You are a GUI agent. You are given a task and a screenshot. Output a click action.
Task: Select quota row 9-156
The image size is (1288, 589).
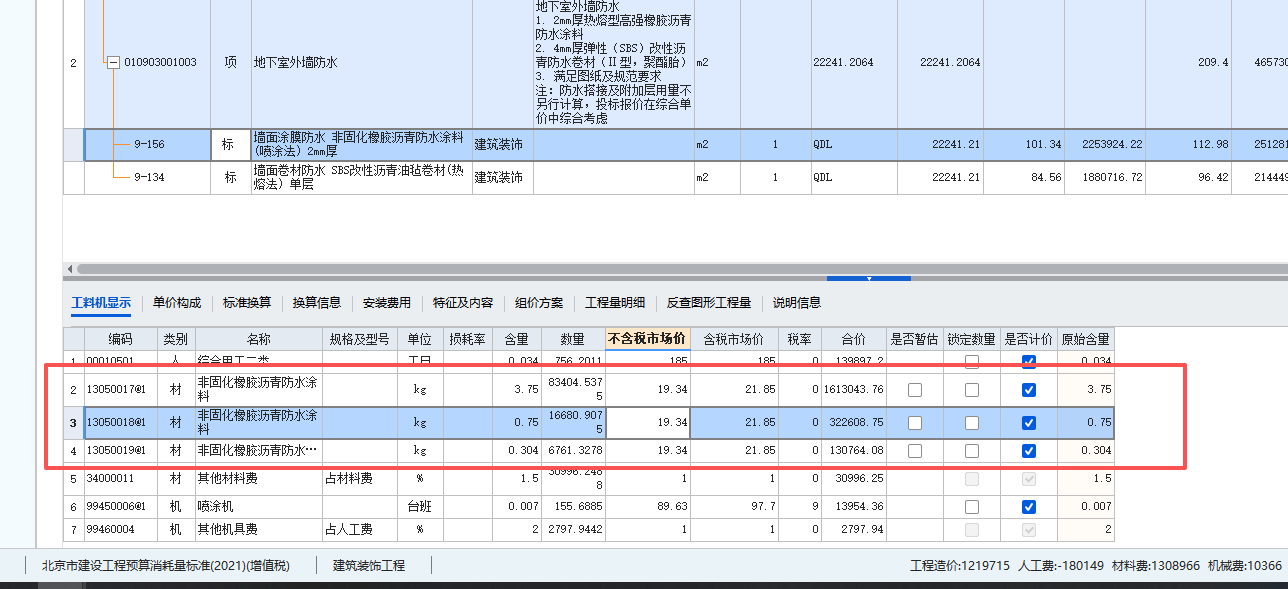pyautogui.click(x=148, y=144)
